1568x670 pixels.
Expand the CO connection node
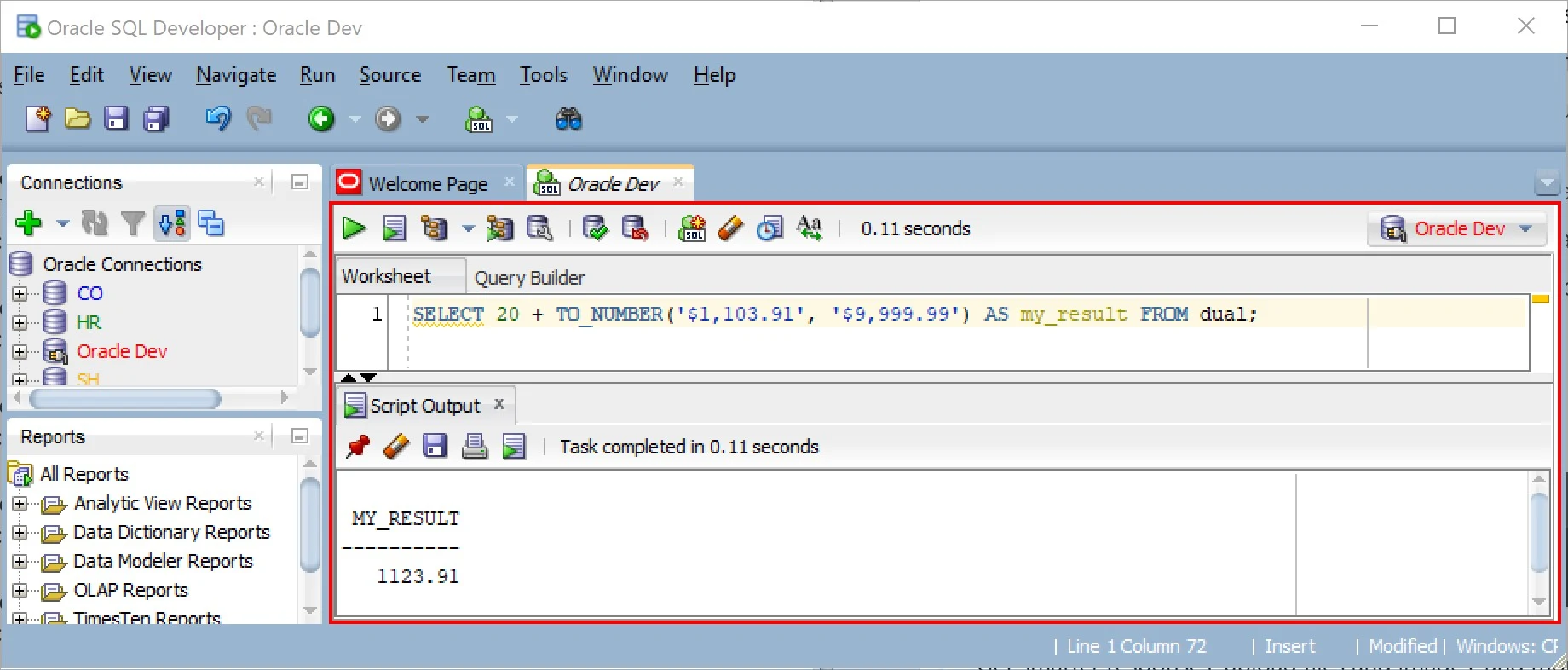click(x=20, y=294)
